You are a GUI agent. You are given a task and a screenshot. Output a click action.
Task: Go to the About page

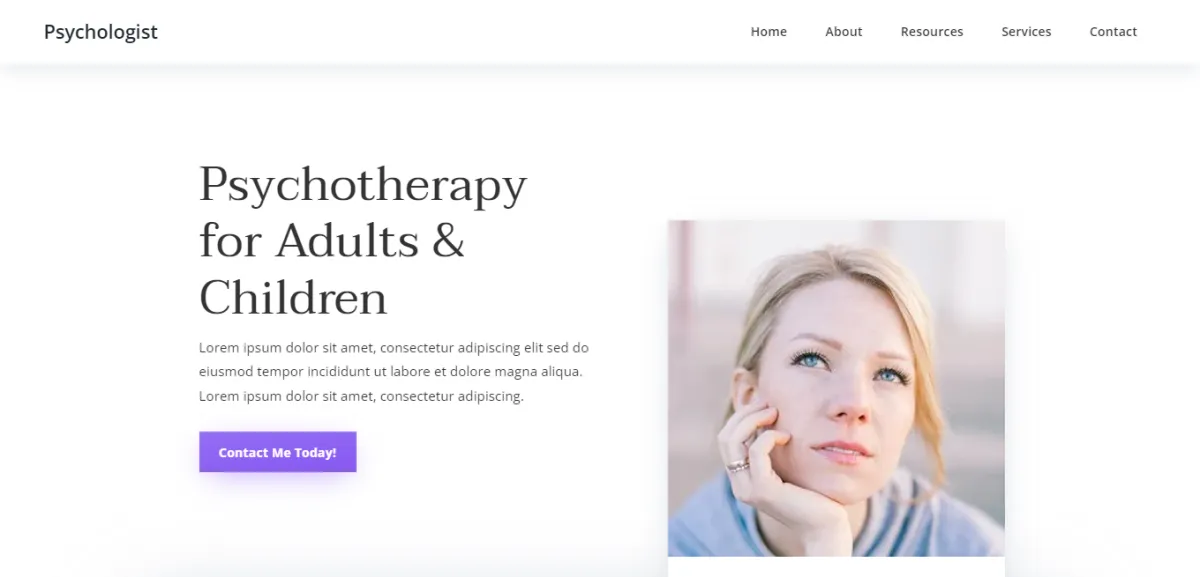coord(843,31)
